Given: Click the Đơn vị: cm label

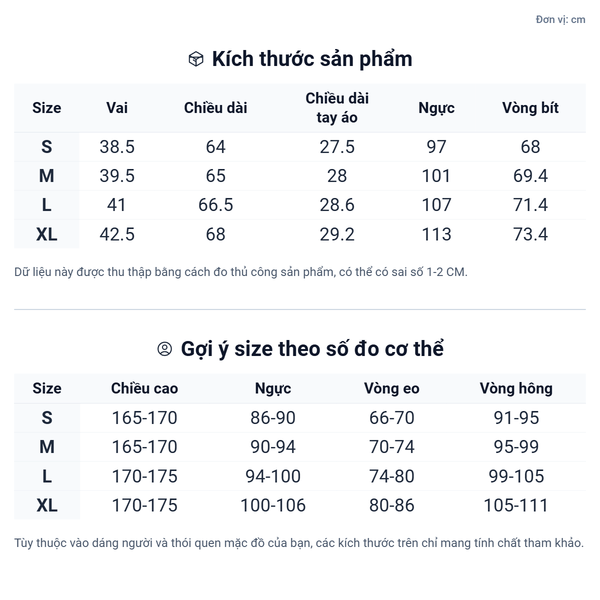Looking at the screenshot, I should [560, 19].
